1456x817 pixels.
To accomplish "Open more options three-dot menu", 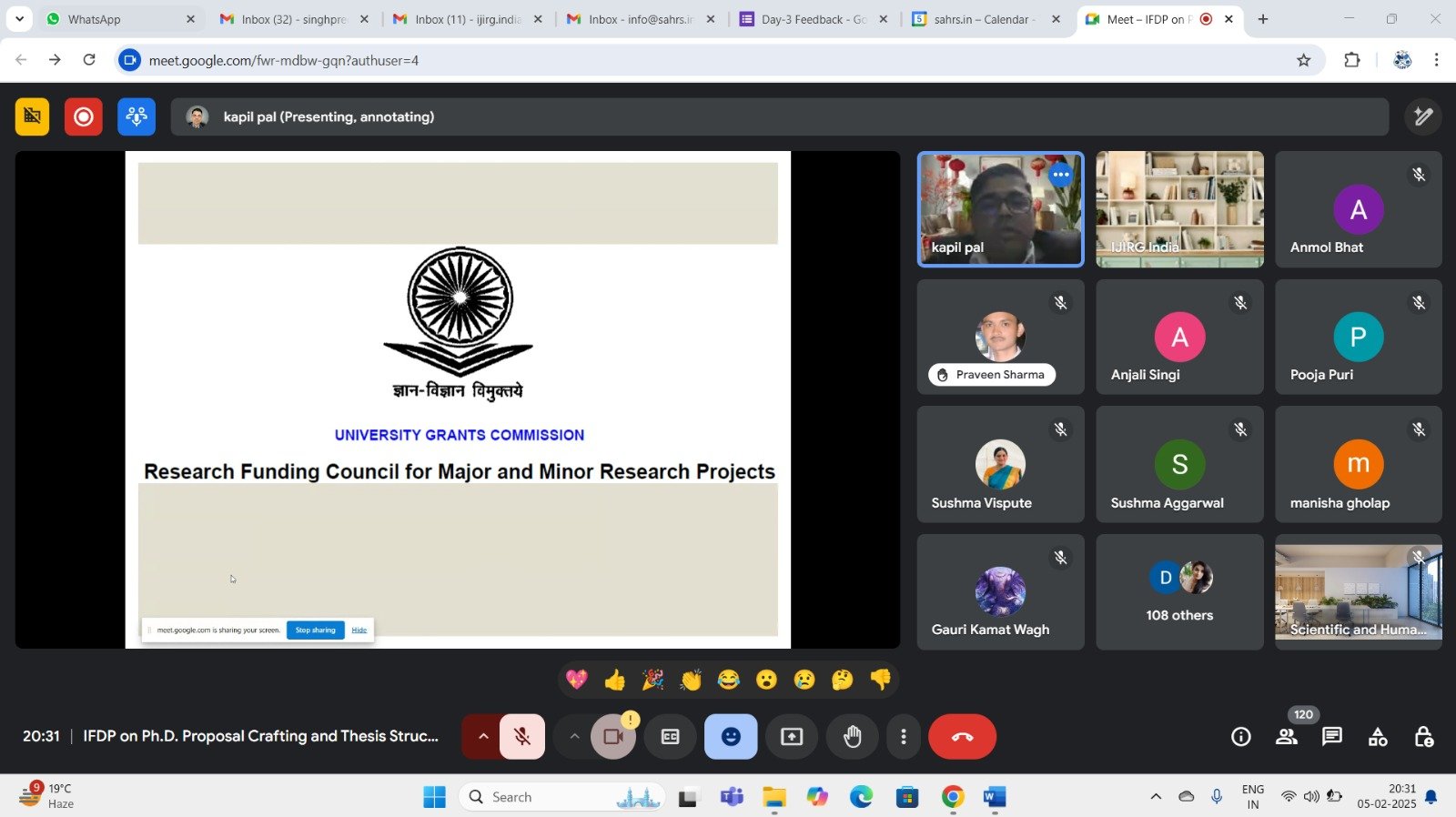I will tap(903, 737).
